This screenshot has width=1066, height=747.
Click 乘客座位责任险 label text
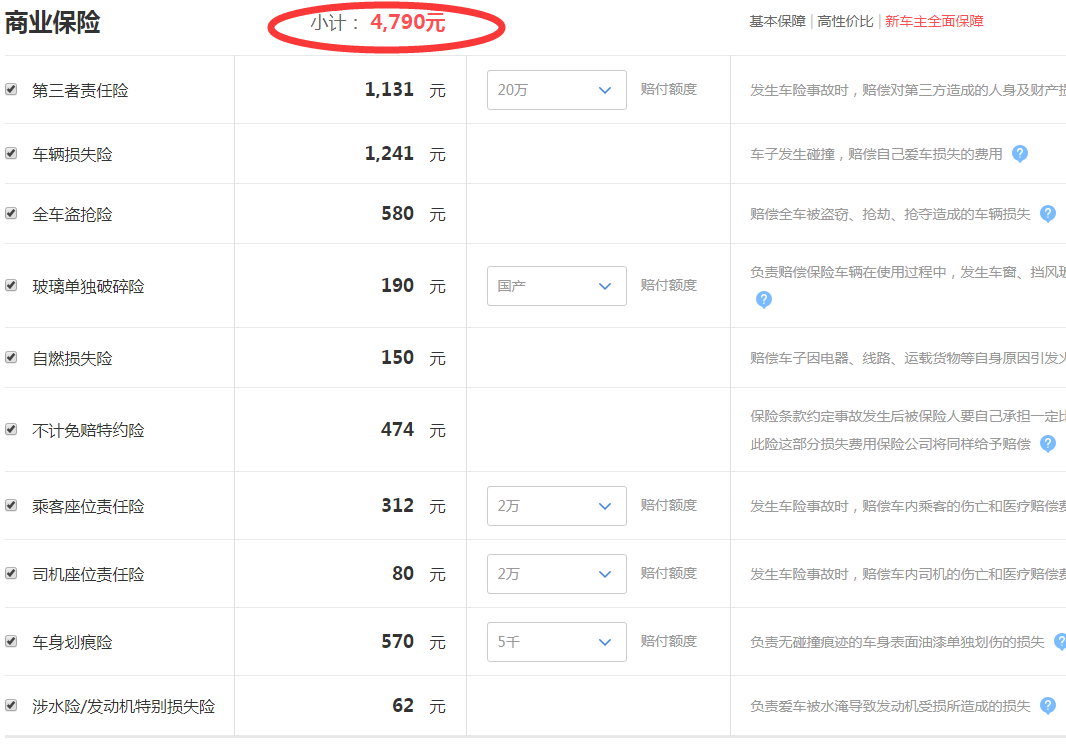pos(88,506)
